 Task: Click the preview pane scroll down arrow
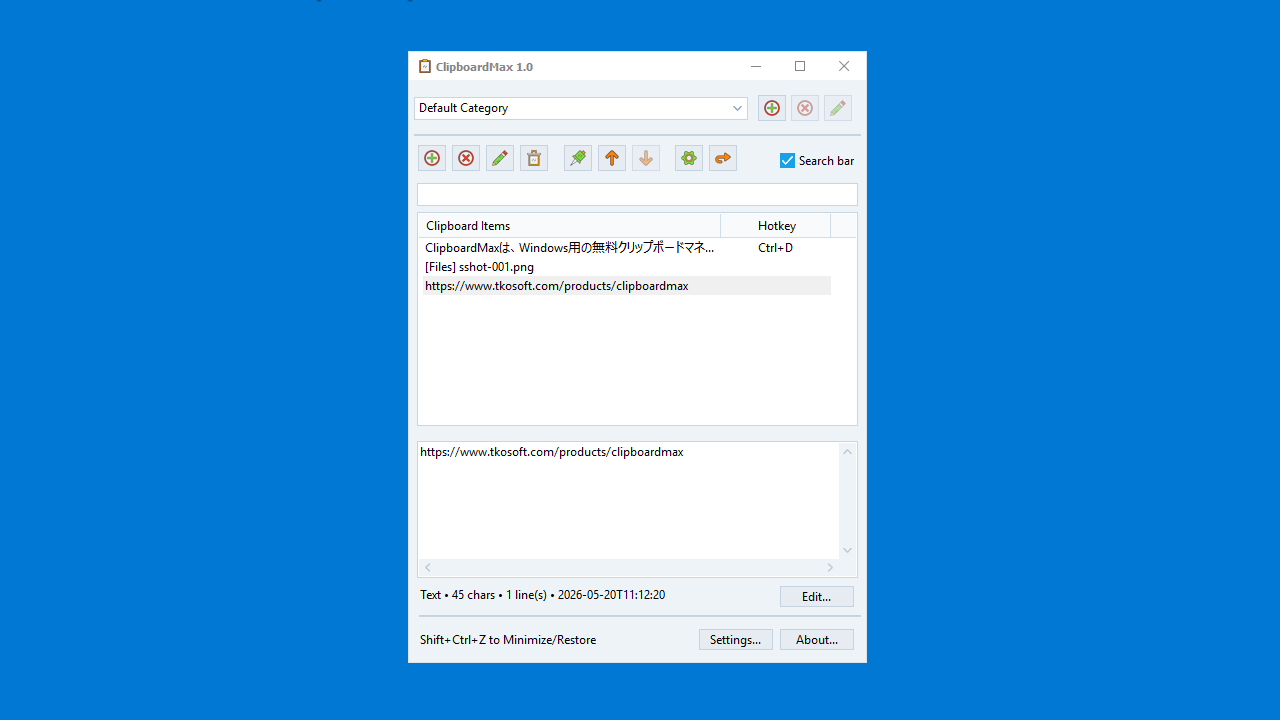pyautogui.click(x=848, y=550)
